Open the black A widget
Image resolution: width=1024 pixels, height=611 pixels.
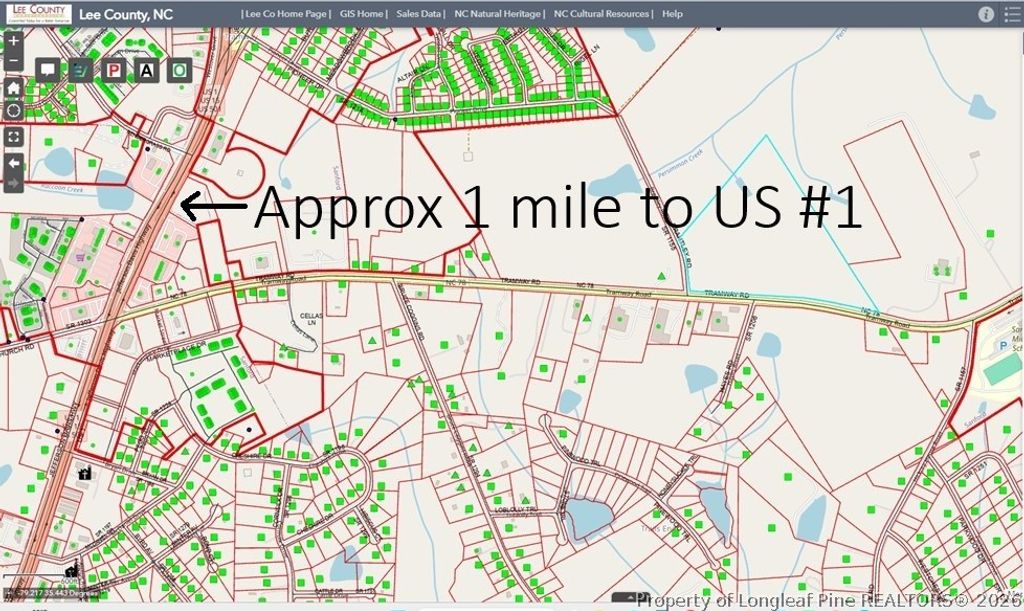coord(147,70)
